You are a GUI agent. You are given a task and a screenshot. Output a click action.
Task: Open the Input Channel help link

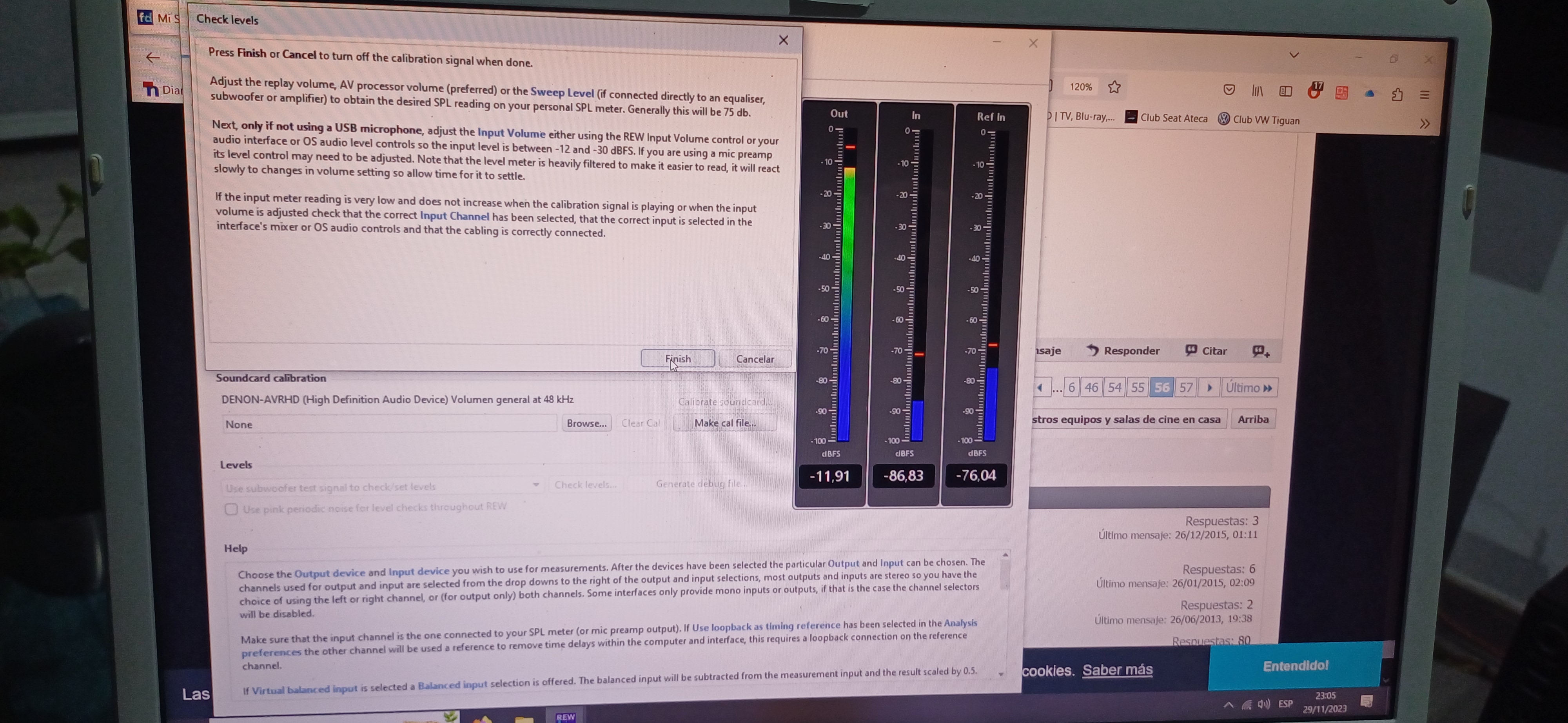coord(454,215)
